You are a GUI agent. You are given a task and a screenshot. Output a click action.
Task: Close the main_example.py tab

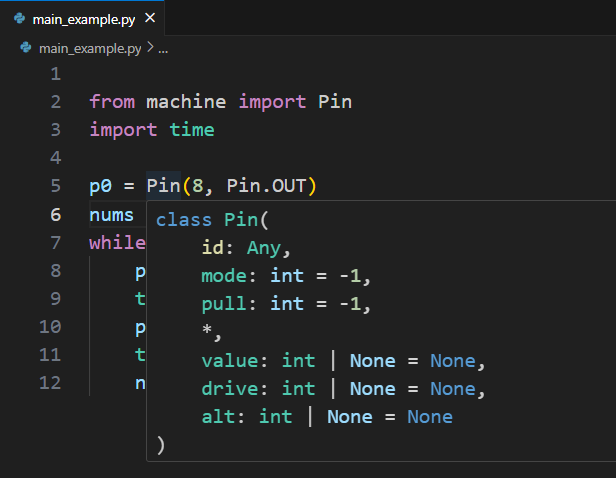(x=150, y=18)
